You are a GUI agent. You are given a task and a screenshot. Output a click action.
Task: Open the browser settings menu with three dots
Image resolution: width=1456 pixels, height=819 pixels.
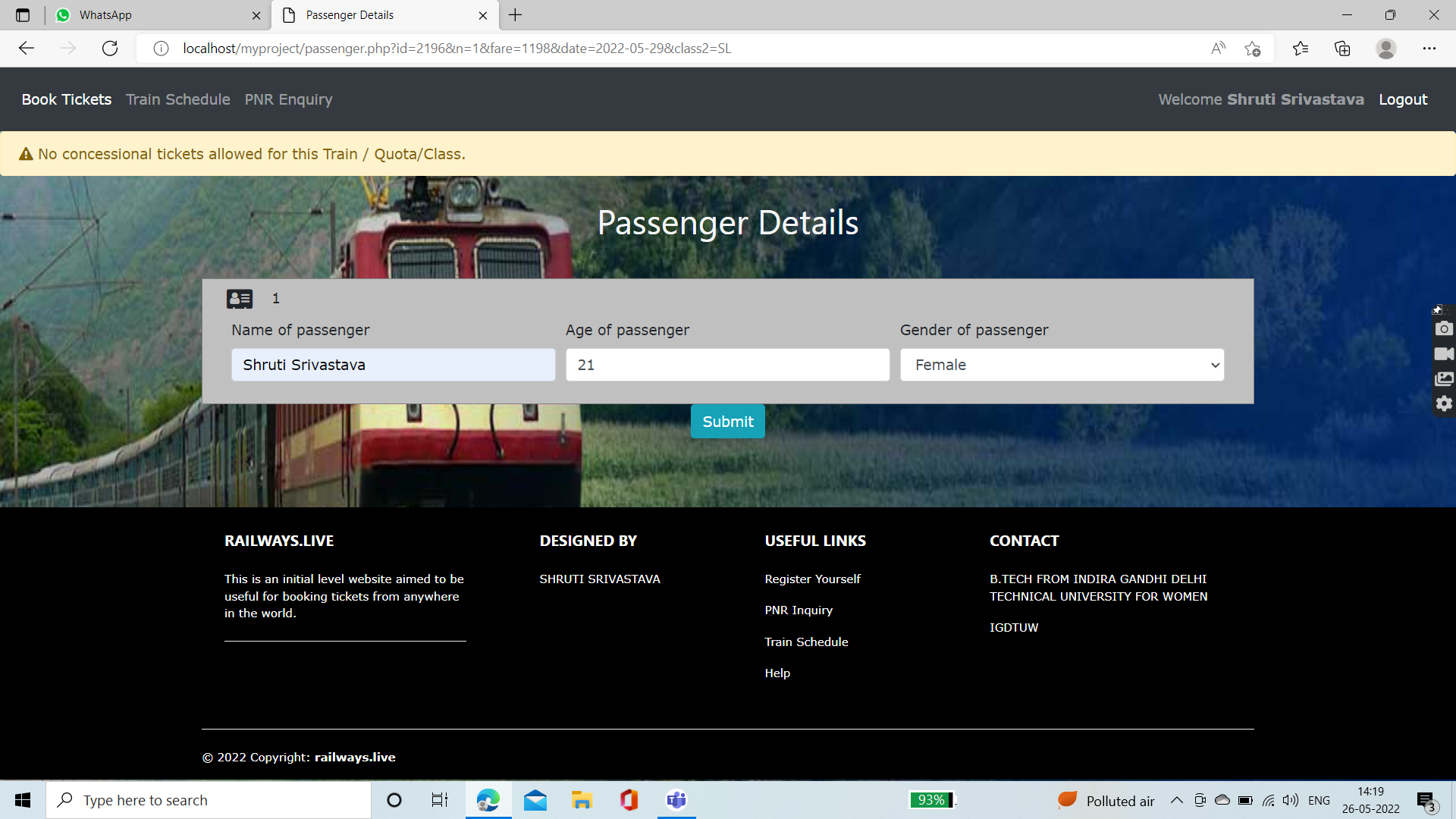1430,48
